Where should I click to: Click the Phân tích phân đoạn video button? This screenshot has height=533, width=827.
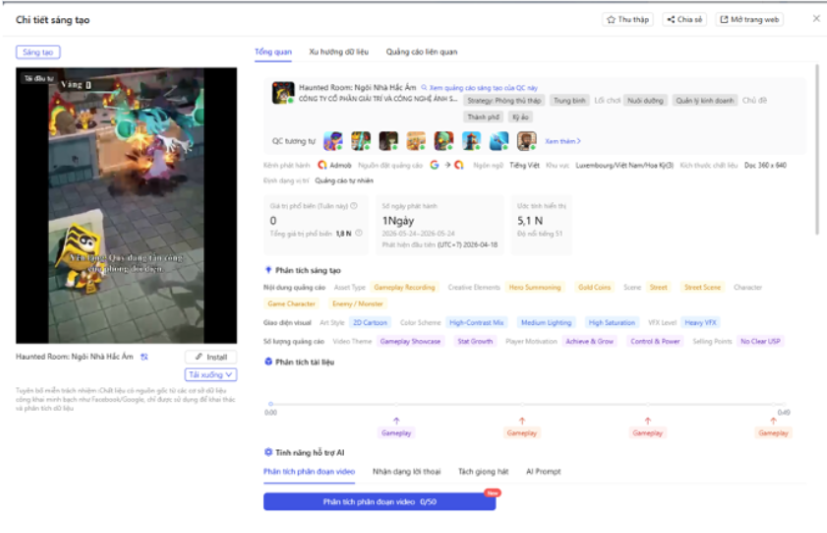[x=380, y=502]
